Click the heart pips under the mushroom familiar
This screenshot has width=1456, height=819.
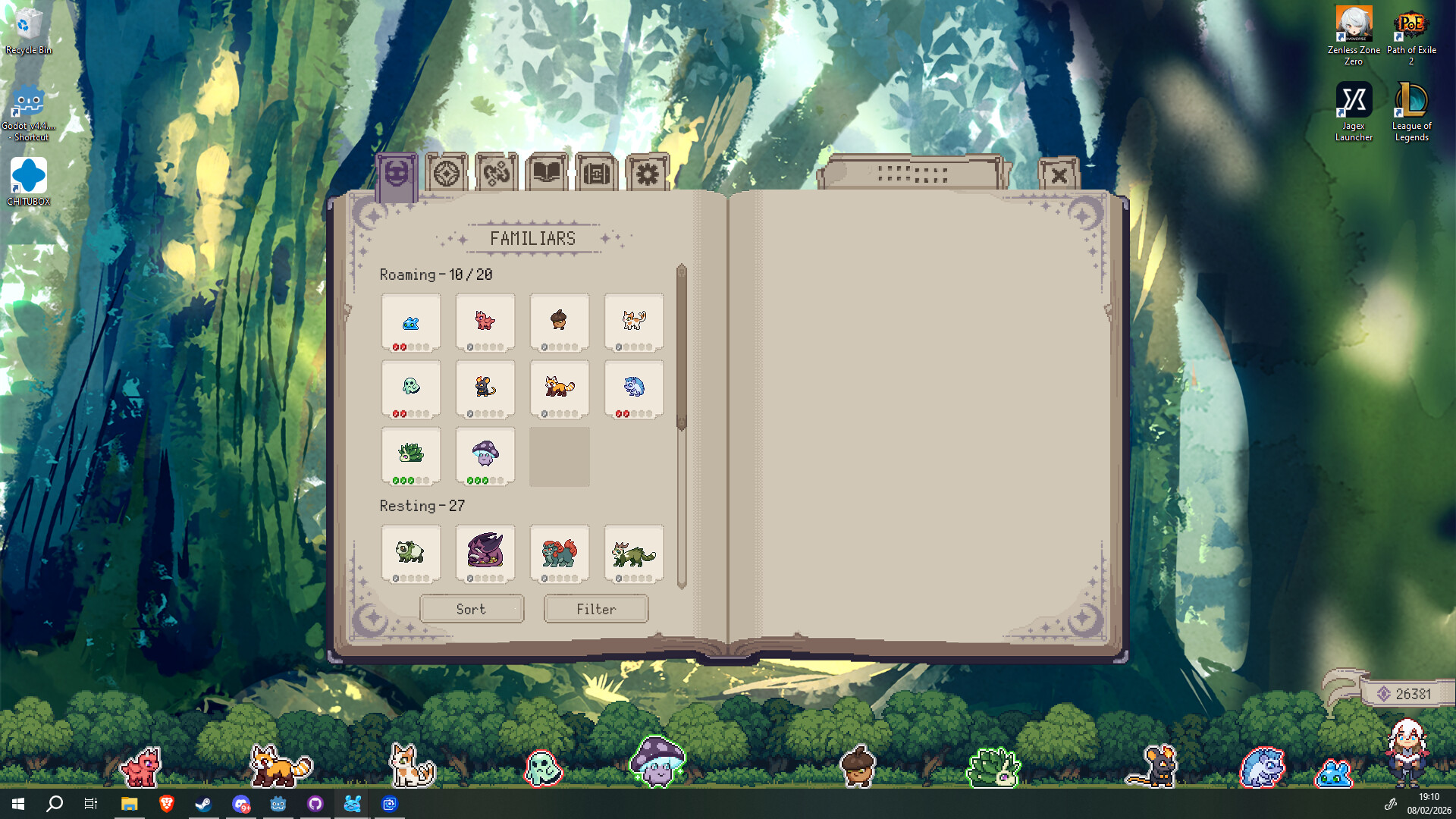coord(485,479)
